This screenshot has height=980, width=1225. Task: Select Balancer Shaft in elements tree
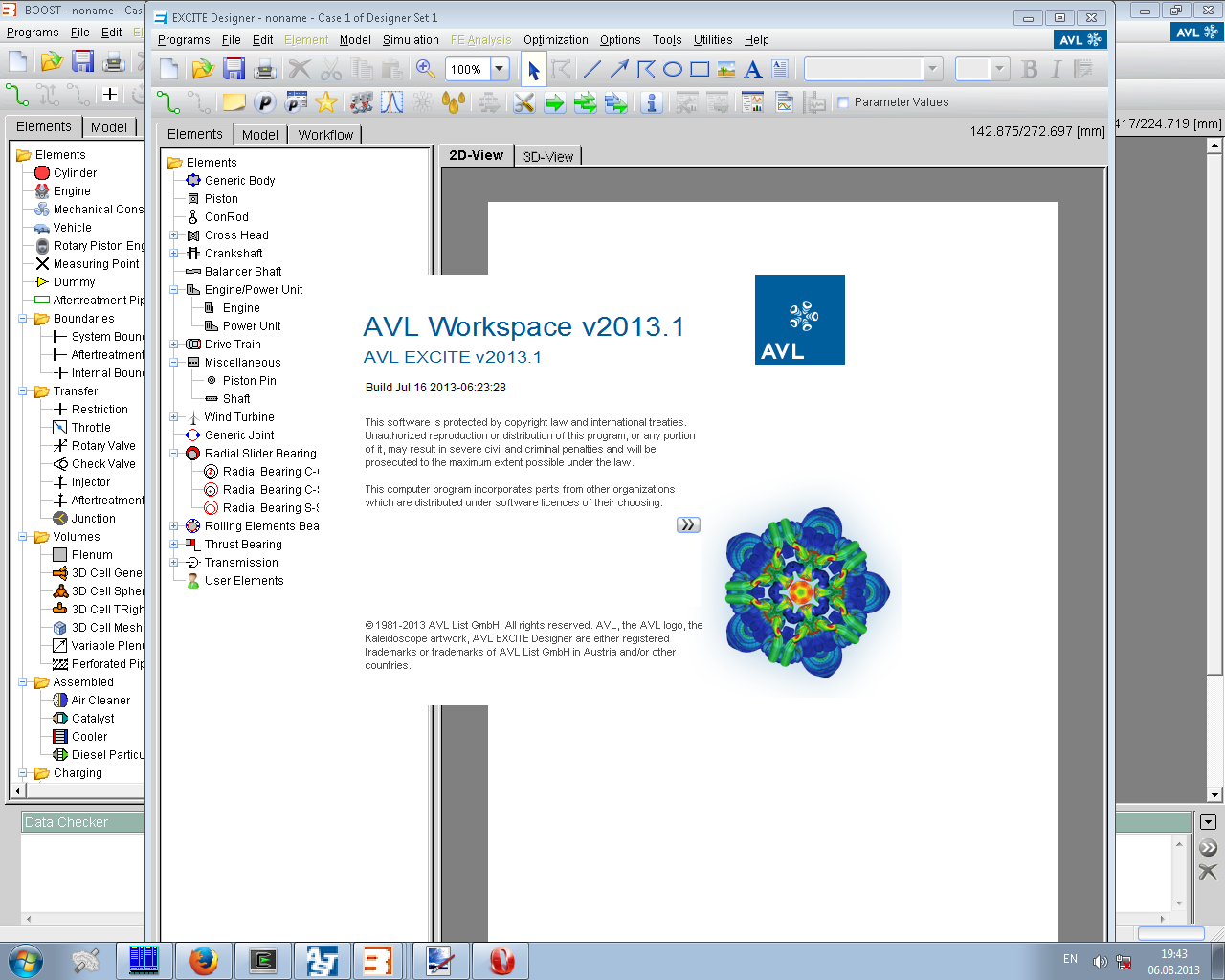click(x=243, y=272)
